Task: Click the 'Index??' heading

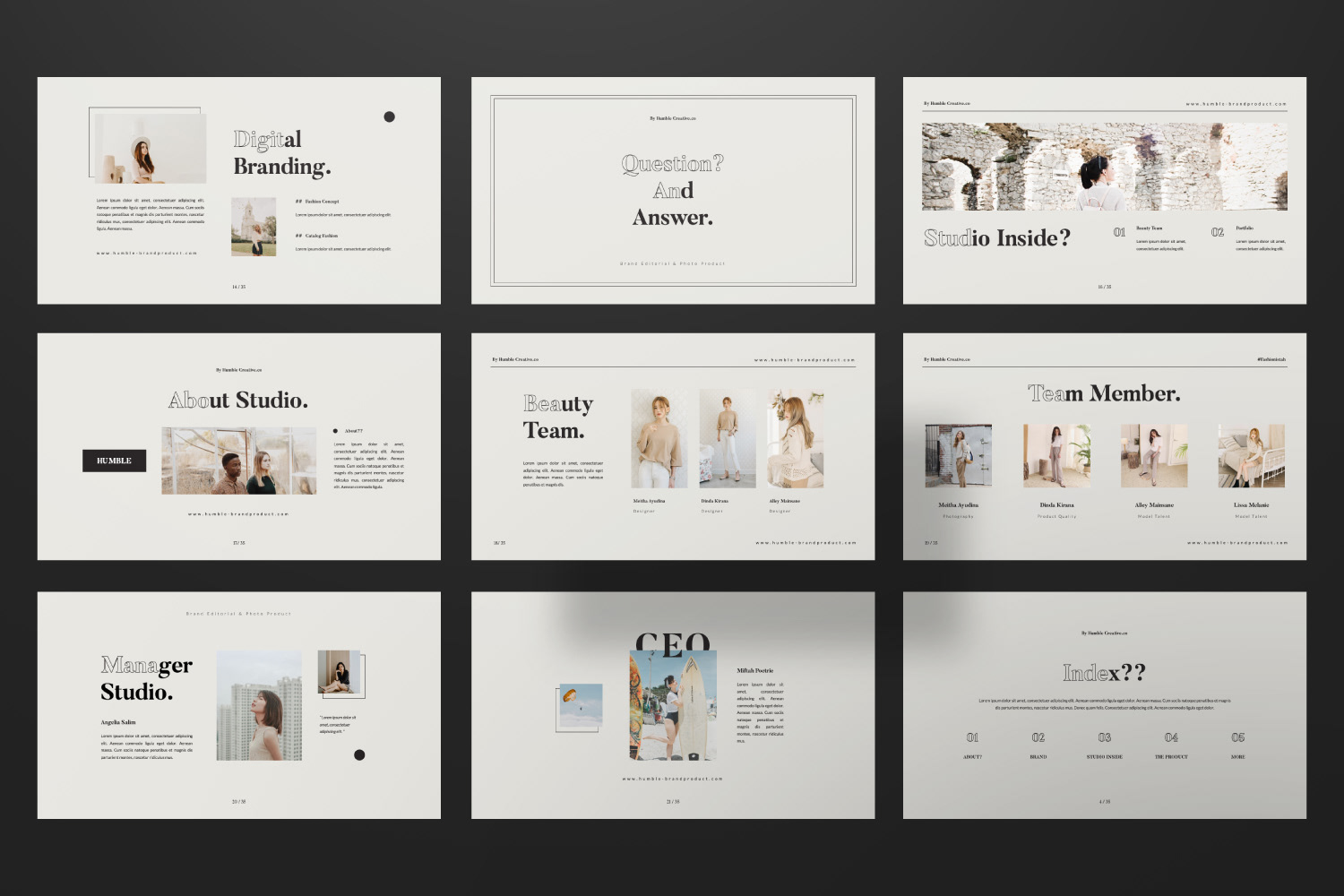Action: 1105,673
